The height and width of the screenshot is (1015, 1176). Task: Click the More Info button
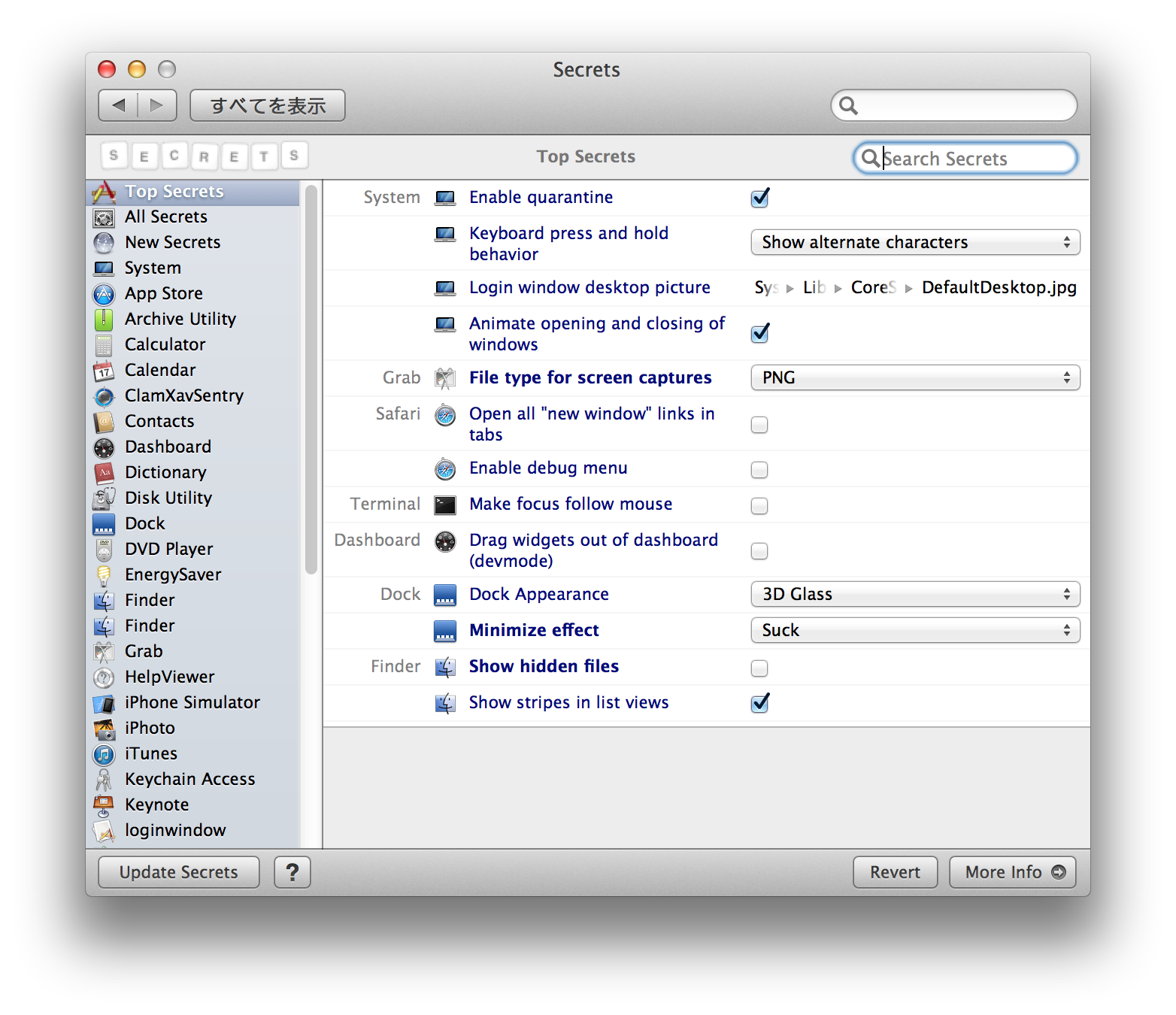[1013, 872]
